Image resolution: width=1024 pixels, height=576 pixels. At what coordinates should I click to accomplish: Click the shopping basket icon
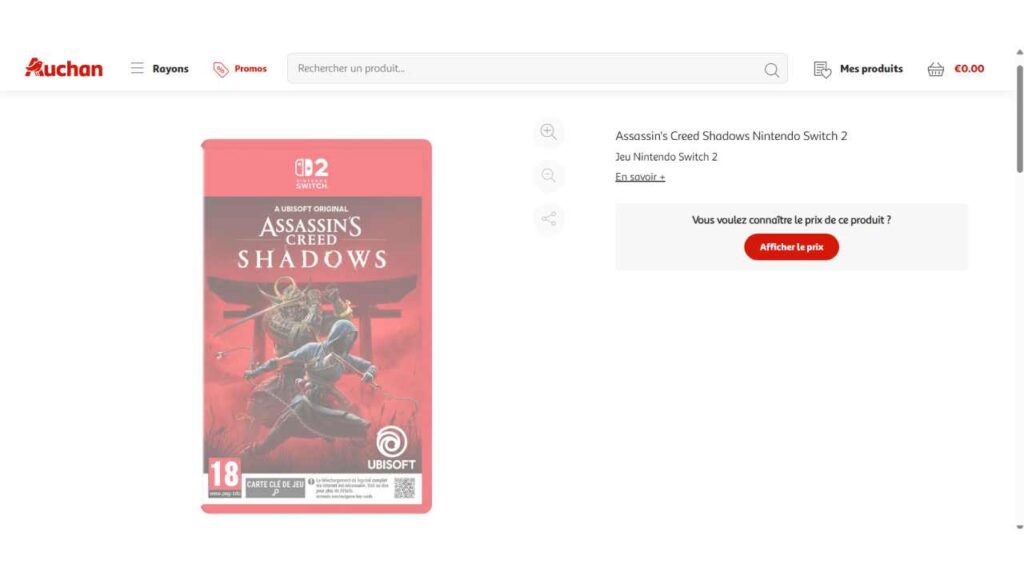click(x=936, y=69)
